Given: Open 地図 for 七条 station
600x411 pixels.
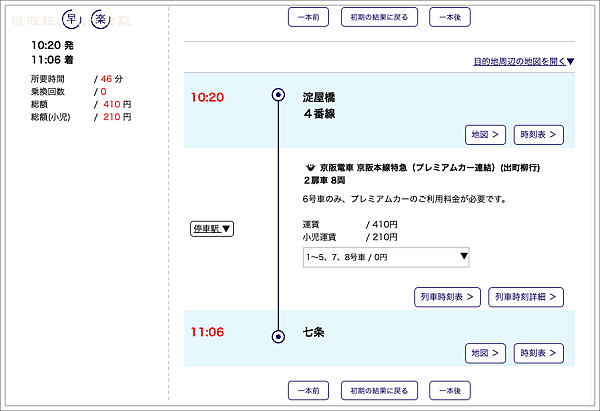Looking at the screenshot, I should pyautogui.click(x=485, y=353).
